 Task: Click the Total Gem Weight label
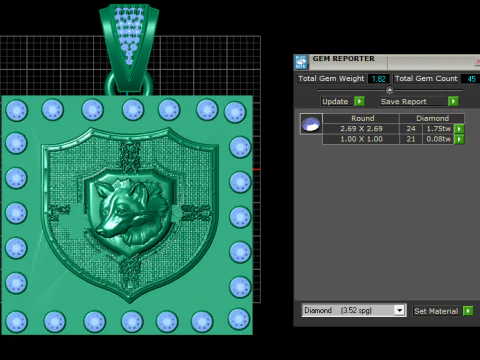331,79
